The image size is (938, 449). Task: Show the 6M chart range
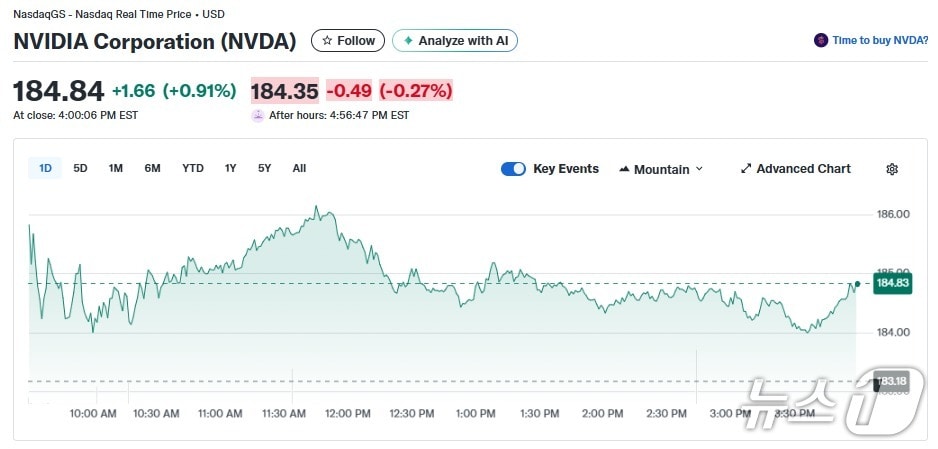(152, 168)
